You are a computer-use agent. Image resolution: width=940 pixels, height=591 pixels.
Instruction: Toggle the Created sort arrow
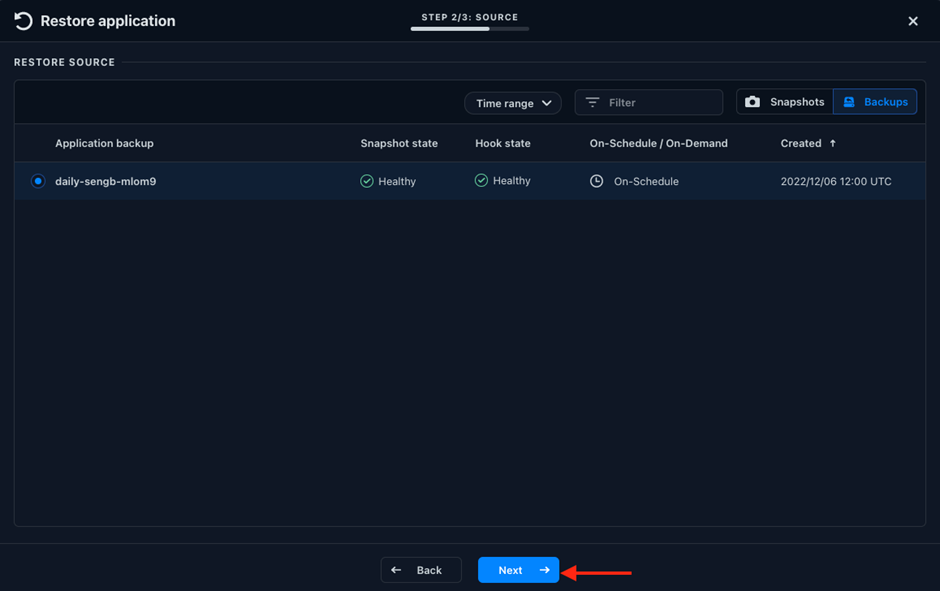tap(833, 143)
